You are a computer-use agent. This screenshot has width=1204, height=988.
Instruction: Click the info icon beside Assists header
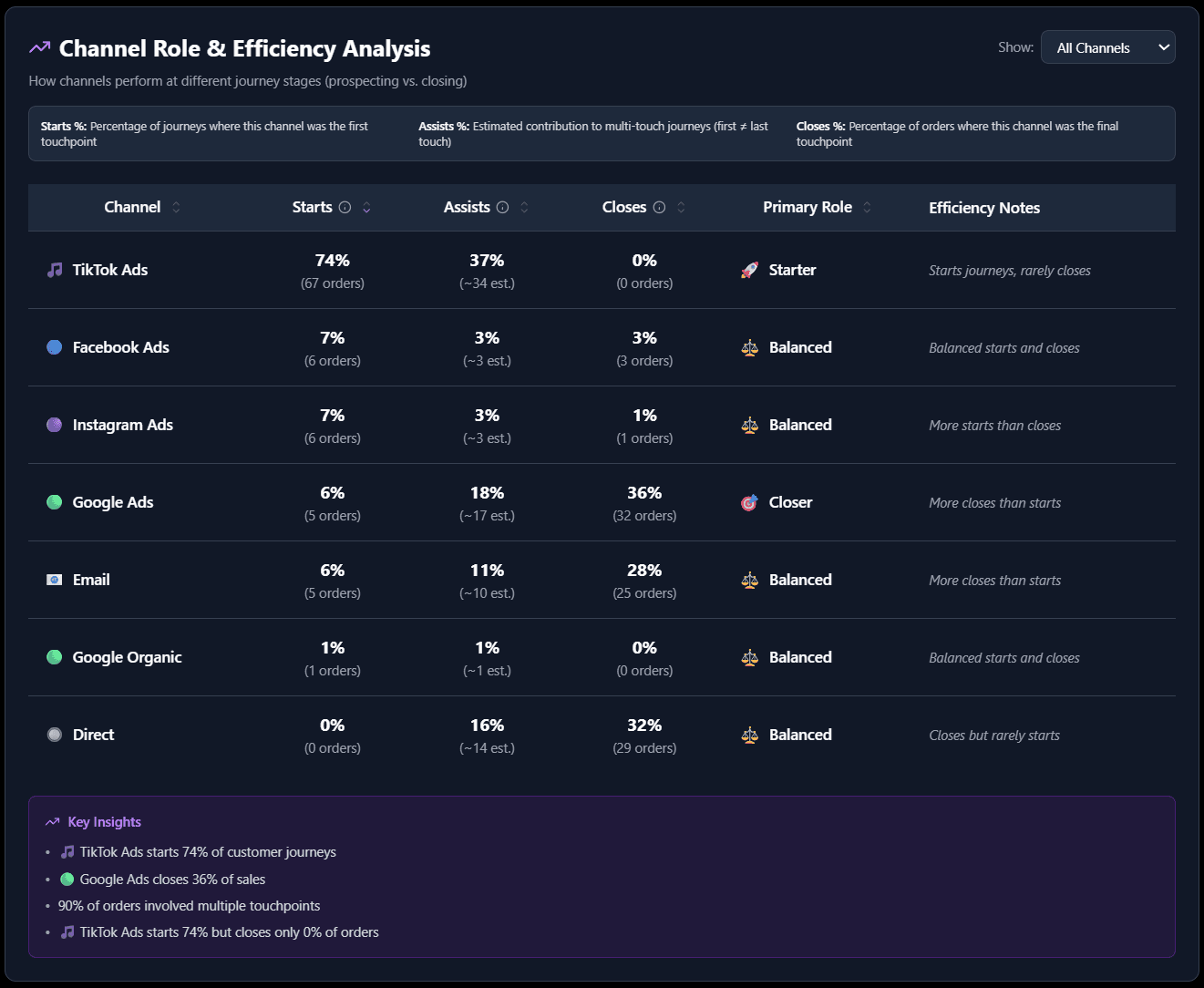tap(502, 207)
